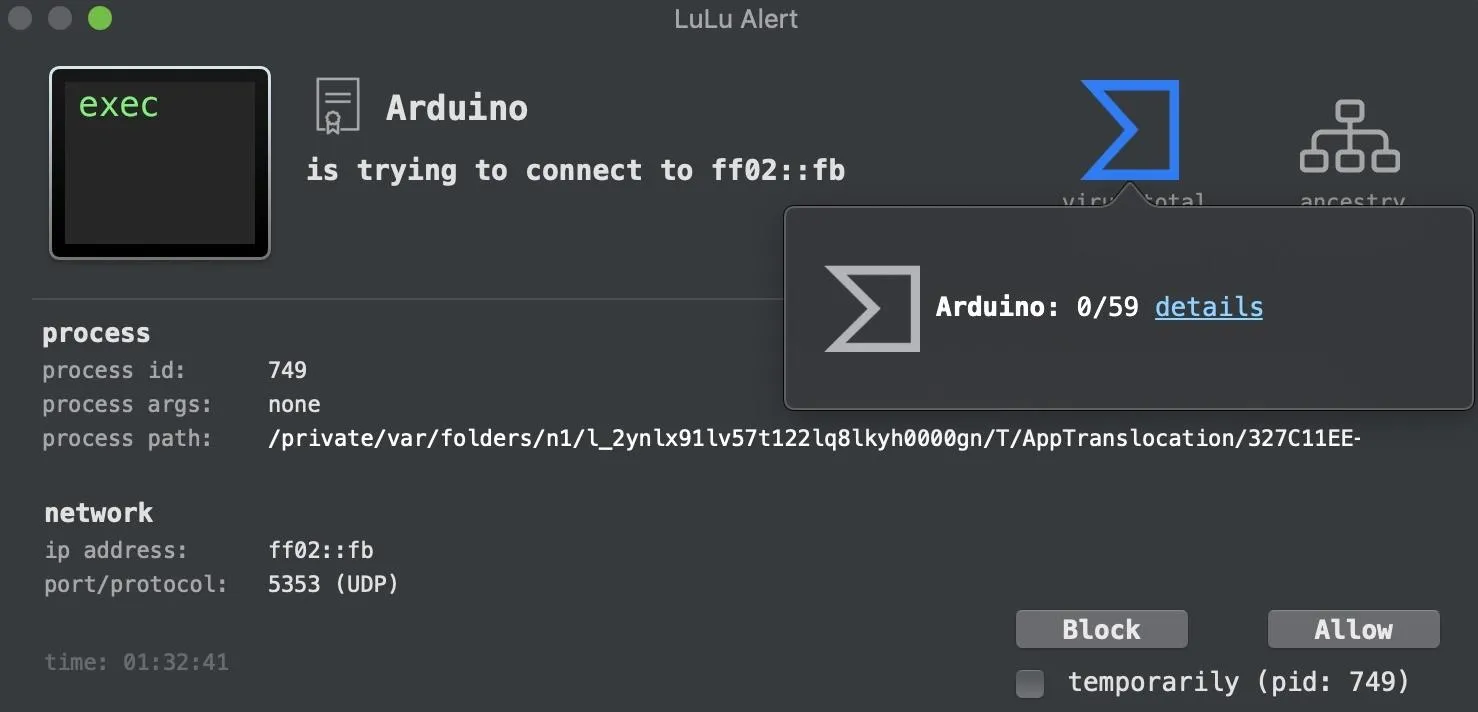
Task: Click the exec terminal process icon
Action: [x=160, y=163]
